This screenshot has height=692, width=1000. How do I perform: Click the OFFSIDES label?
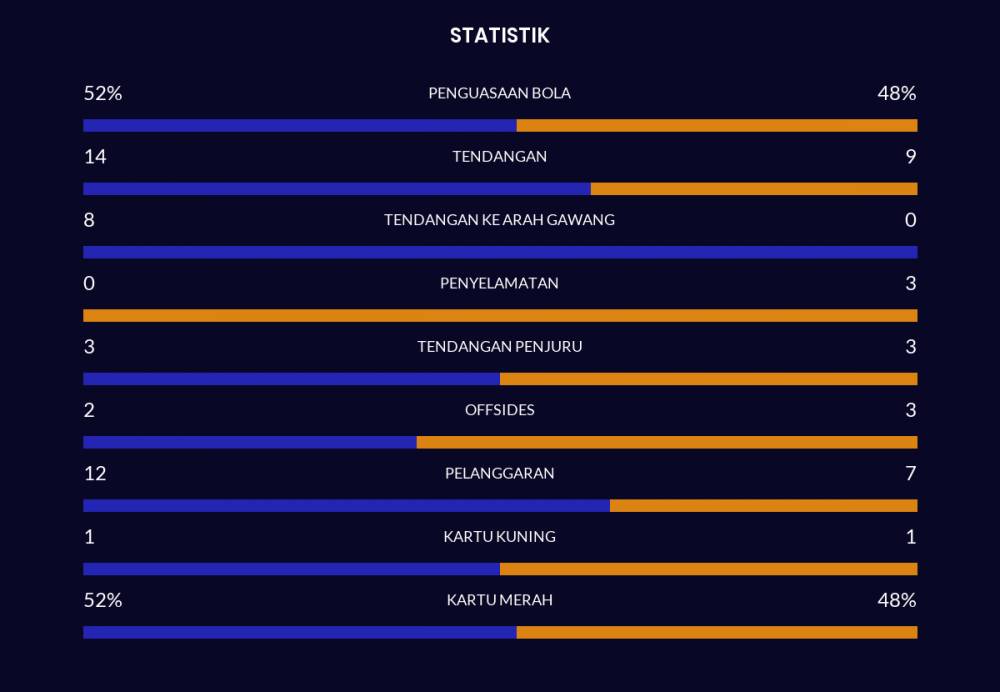499,410
